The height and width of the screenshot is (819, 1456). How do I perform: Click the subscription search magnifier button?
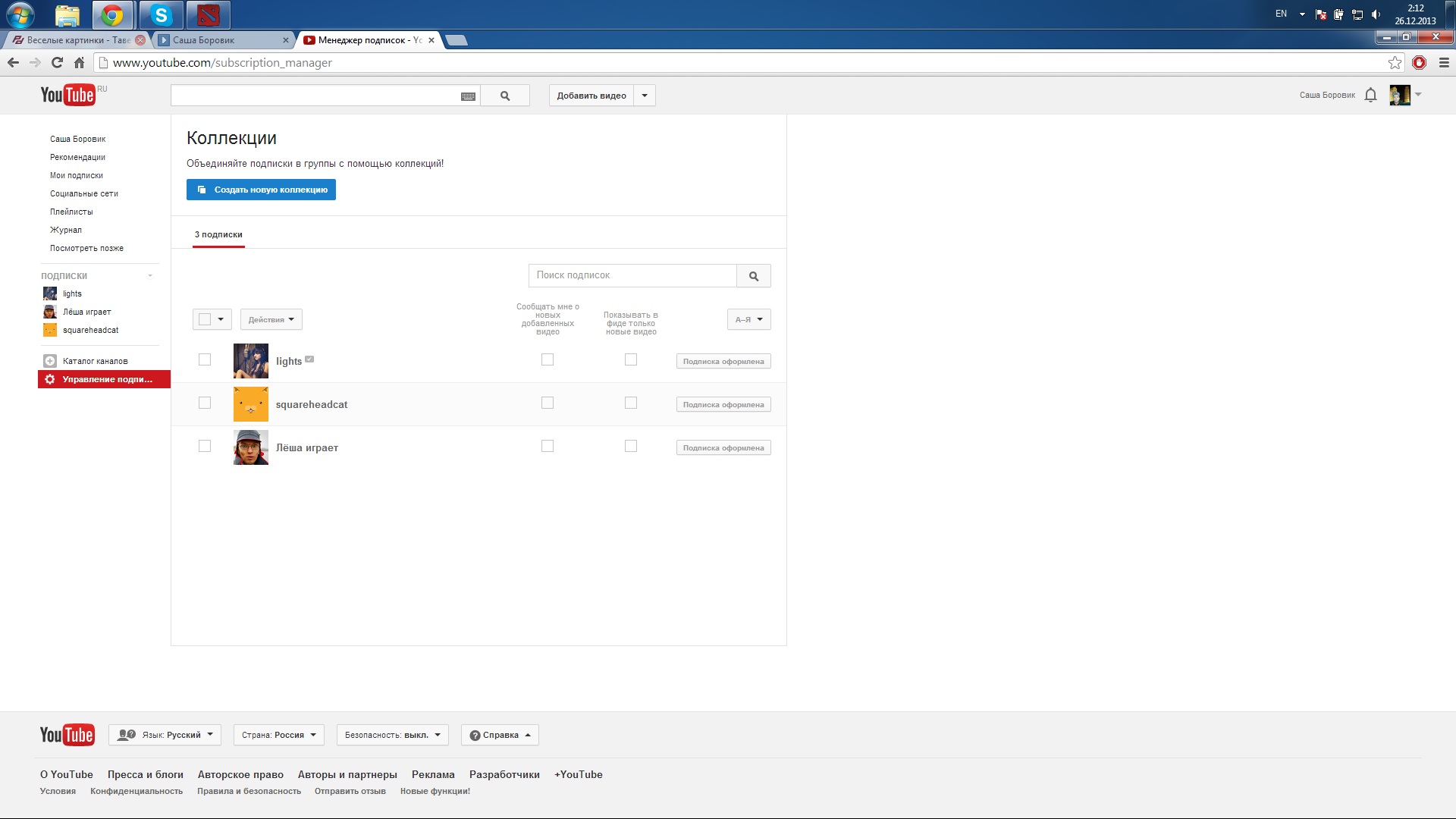click(753, 276)
